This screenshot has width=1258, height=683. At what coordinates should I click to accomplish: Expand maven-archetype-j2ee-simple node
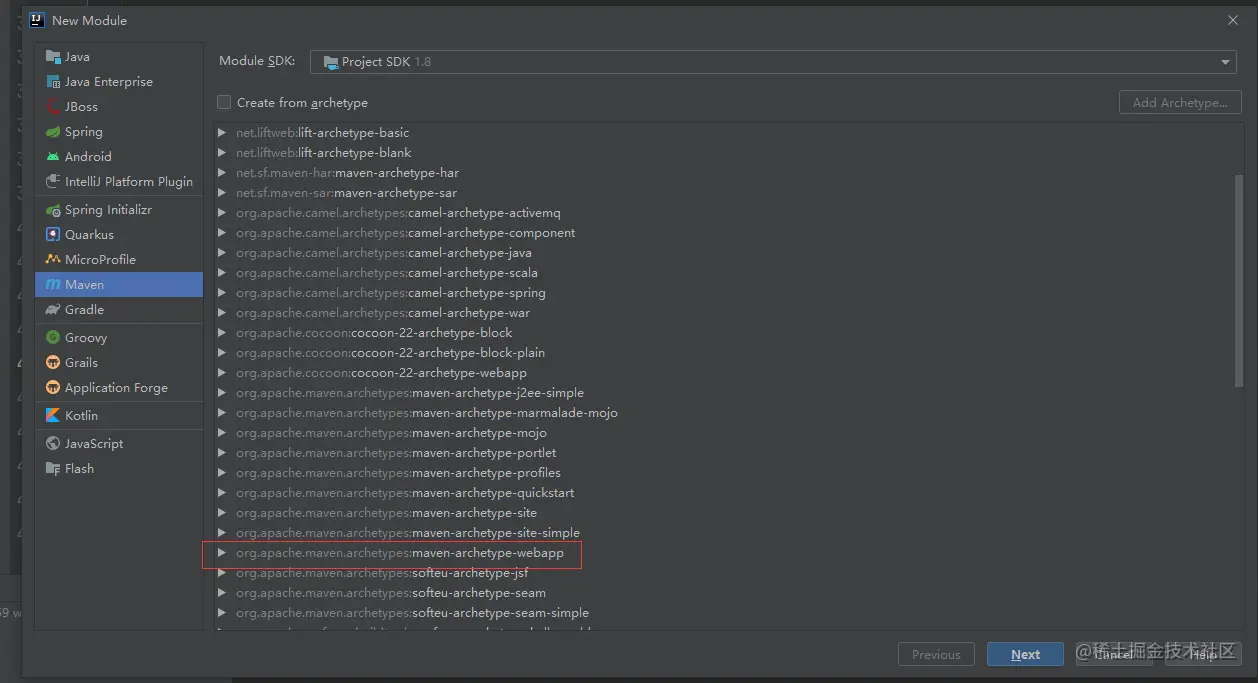(222, 393)
